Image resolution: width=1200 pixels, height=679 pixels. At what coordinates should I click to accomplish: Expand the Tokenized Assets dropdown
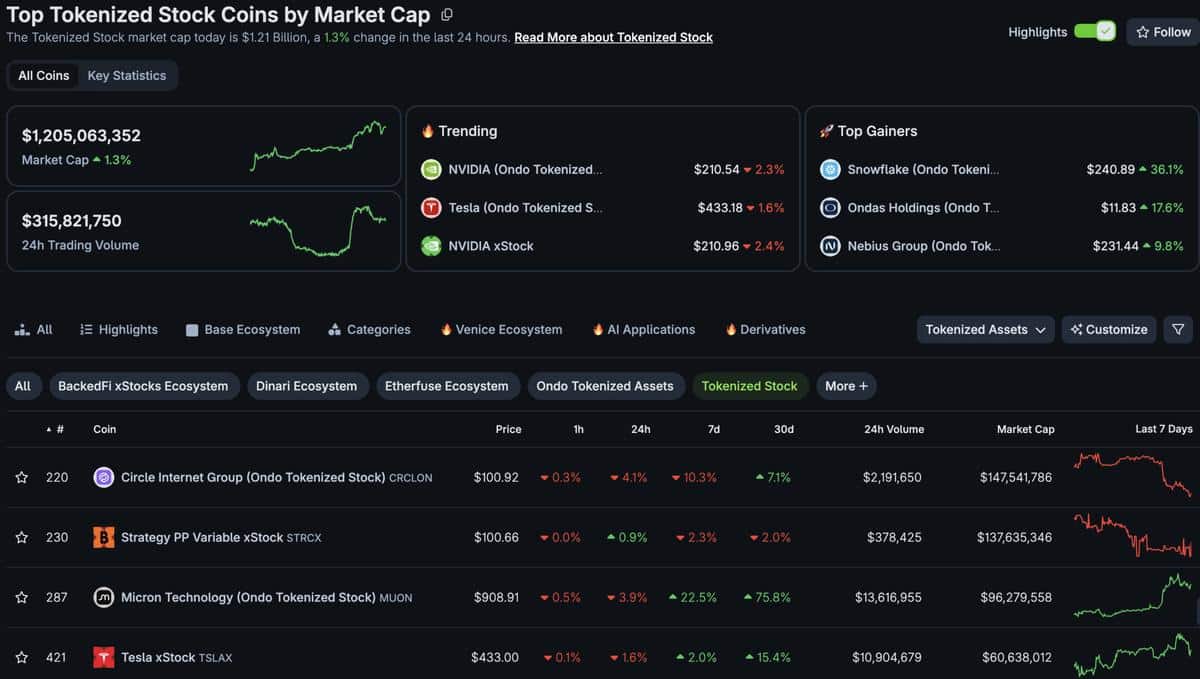pyautogui.click(x=986, y=329)
